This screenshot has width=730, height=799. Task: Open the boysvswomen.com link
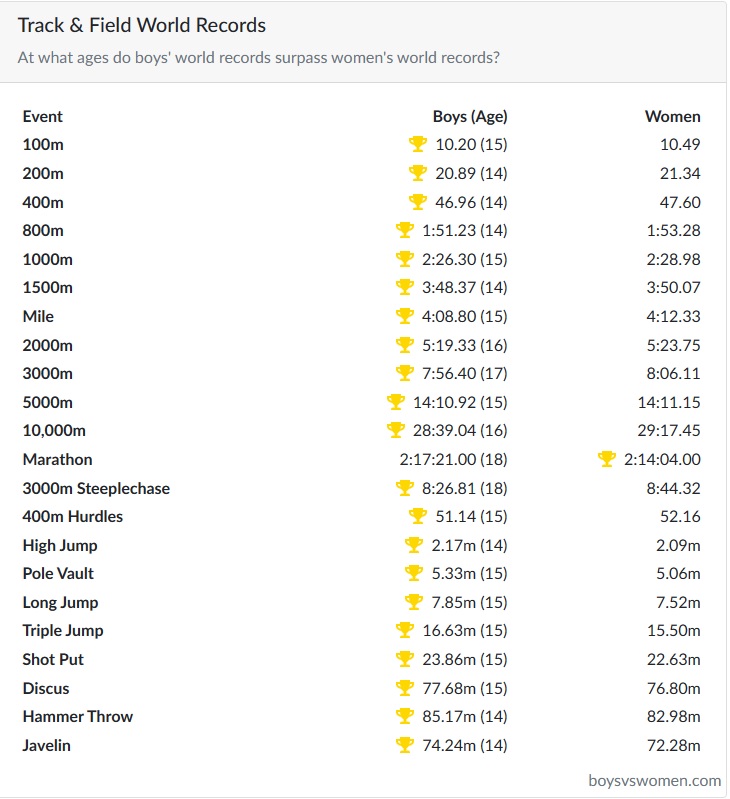[x=655, y=780]
